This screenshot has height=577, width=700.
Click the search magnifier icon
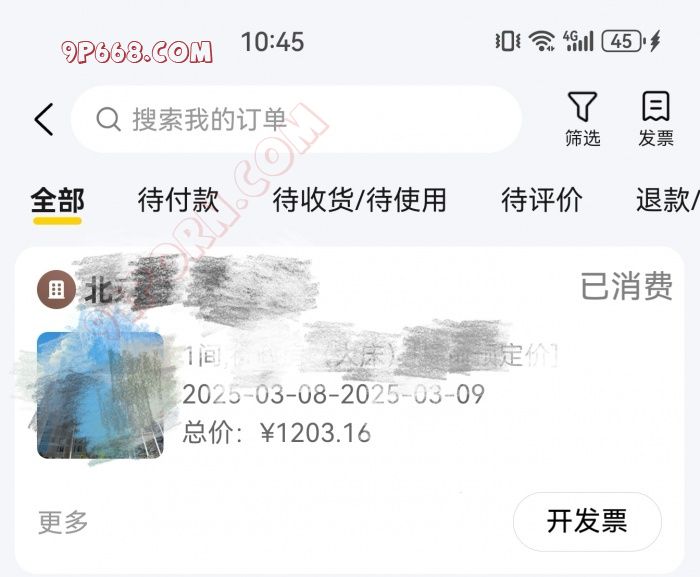108,119
